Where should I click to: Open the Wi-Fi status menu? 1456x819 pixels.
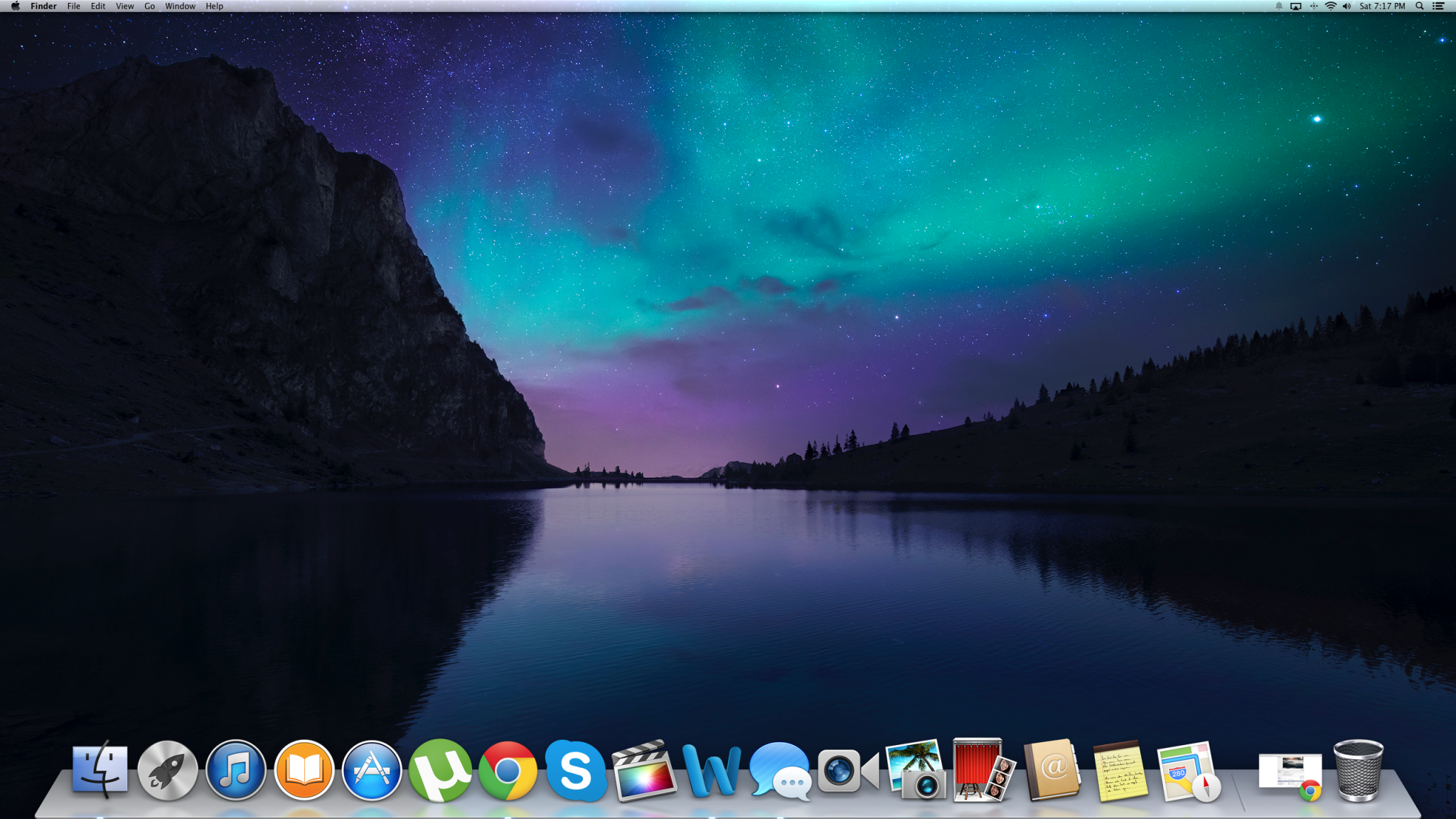coord(1330,6)
